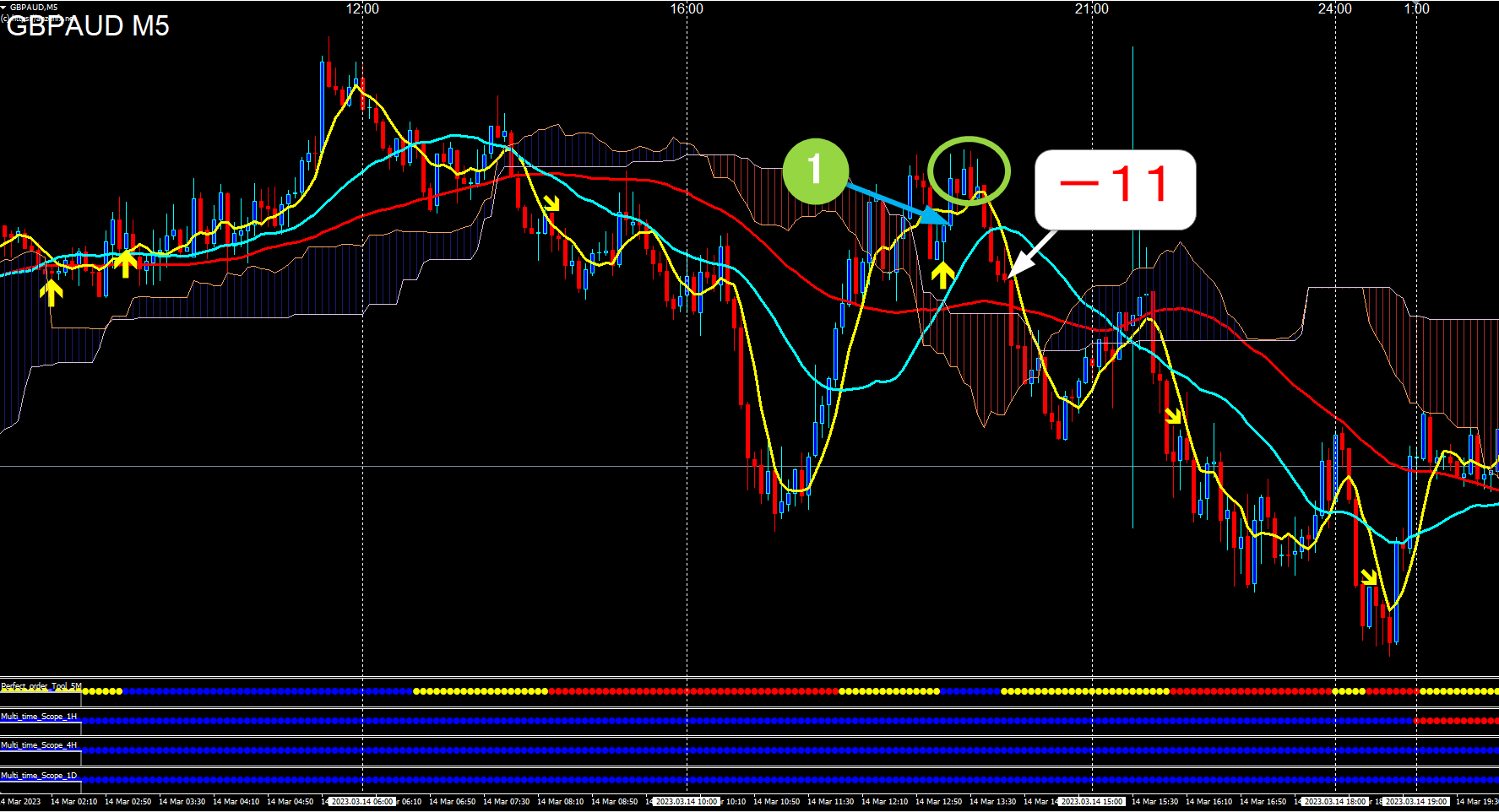The width and height of the screenshot is (1499, 812).
Task: Click the 14 Mar 07:30 time axis label
Action: 506,802
